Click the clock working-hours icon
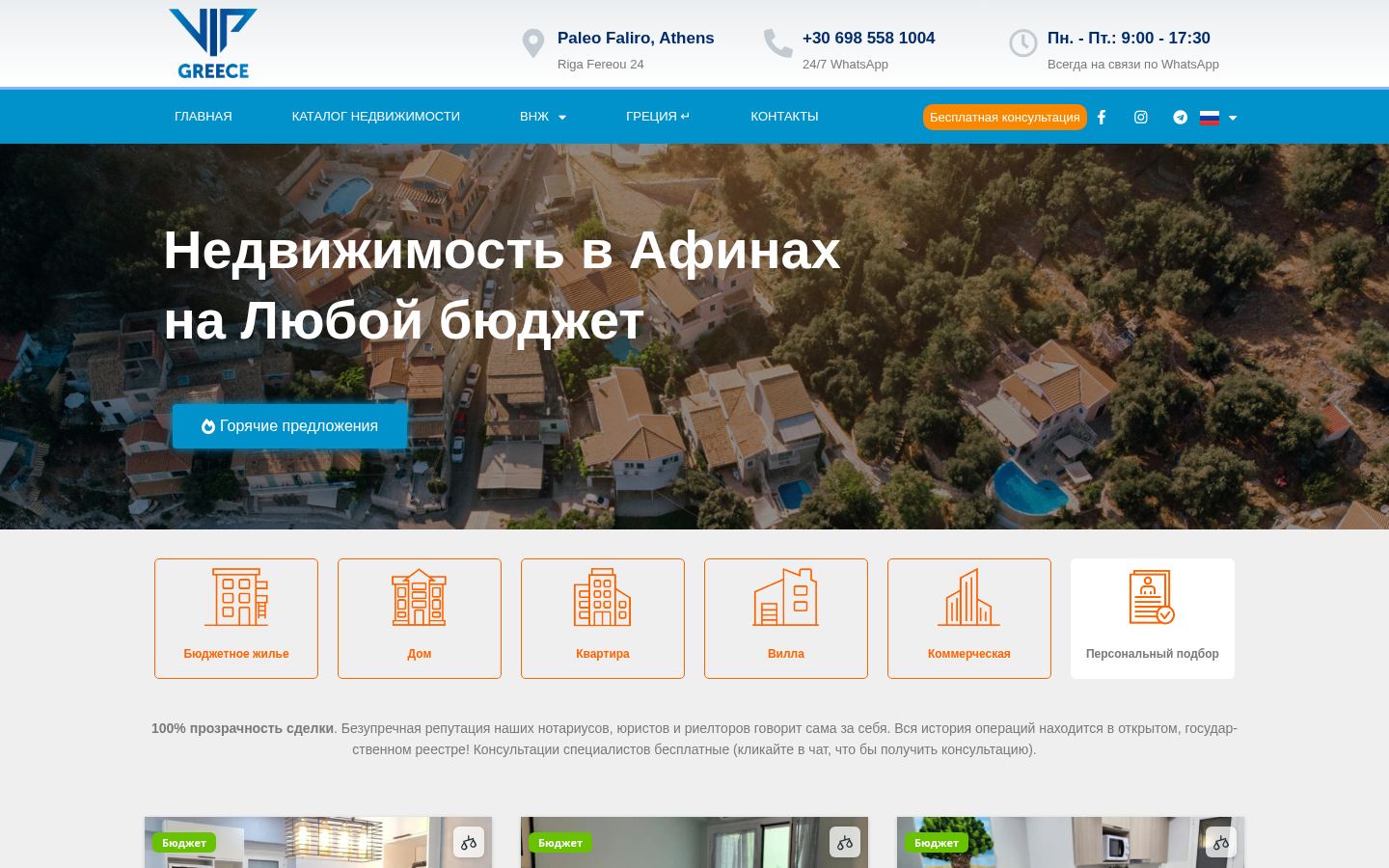 pos(1023,43)
